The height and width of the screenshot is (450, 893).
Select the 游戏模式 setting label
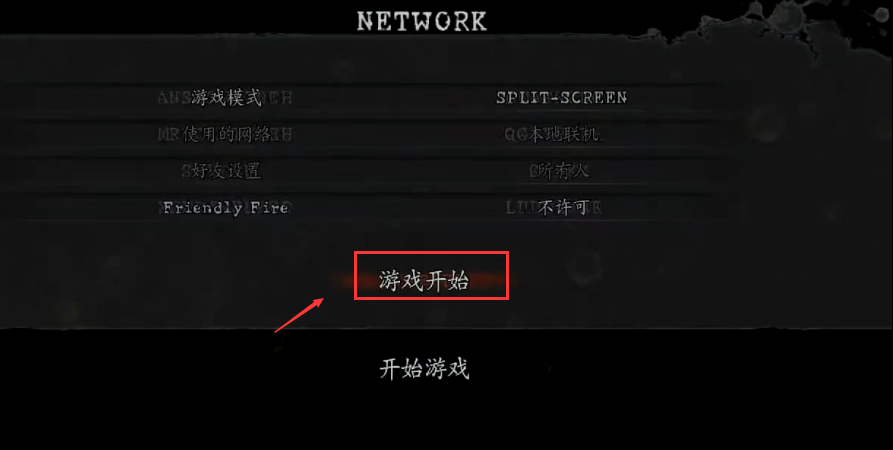[227, 97]
